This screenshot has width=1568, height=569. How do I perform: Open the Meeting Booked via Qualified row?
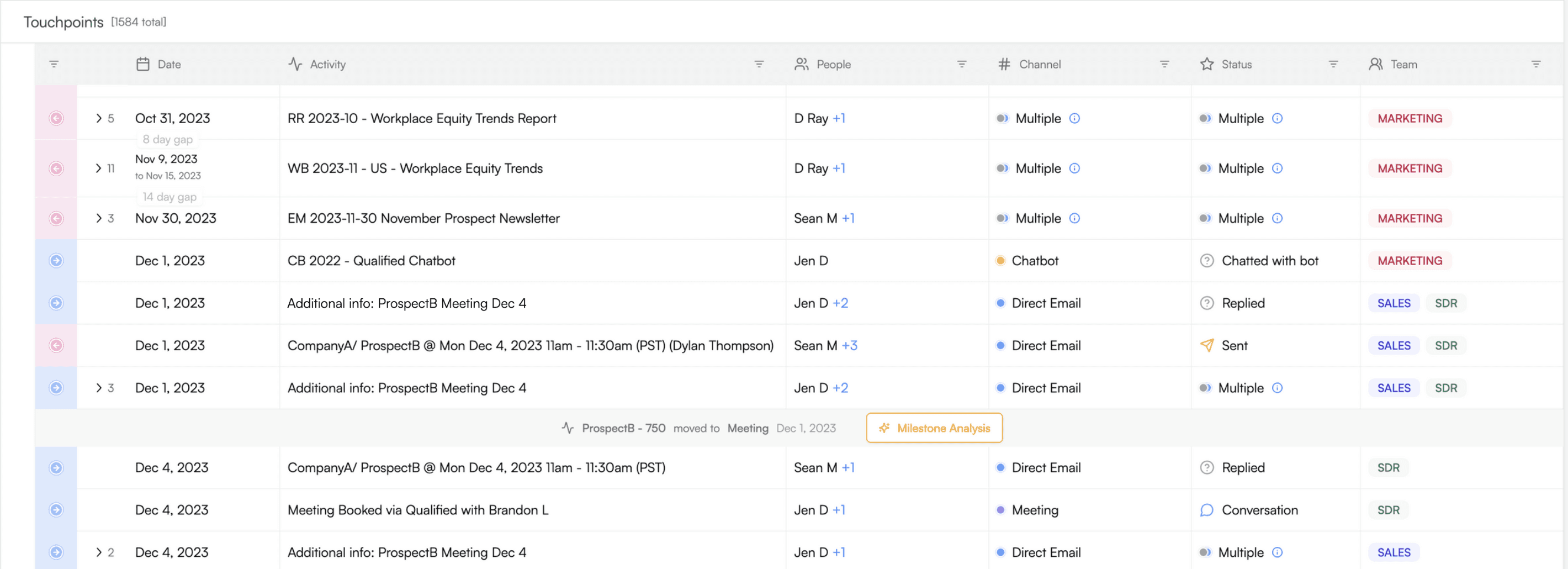(x=798, y=510)
